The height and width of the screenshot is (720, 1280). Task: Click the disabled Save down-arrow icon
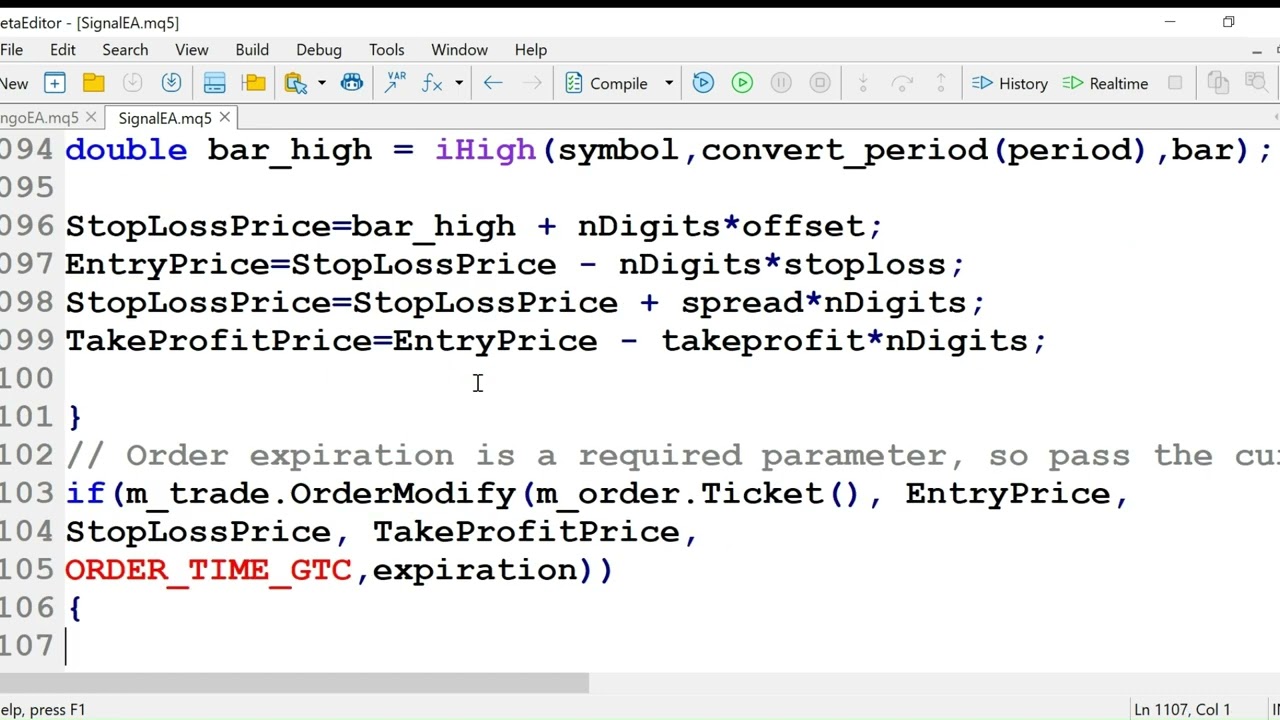[x=132, y=83]
